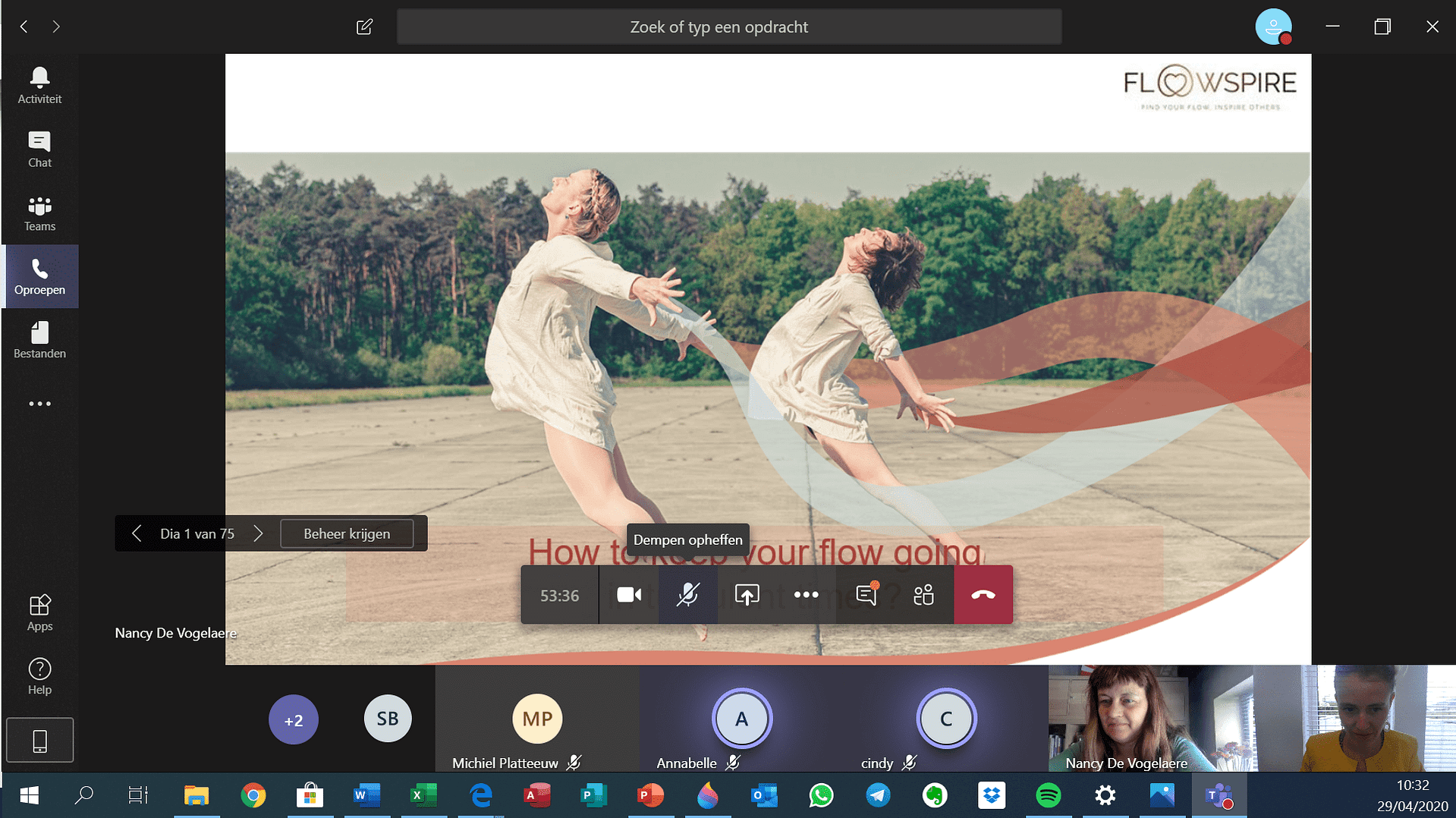Open Chat in the left sidebar

tap(39, 149)
